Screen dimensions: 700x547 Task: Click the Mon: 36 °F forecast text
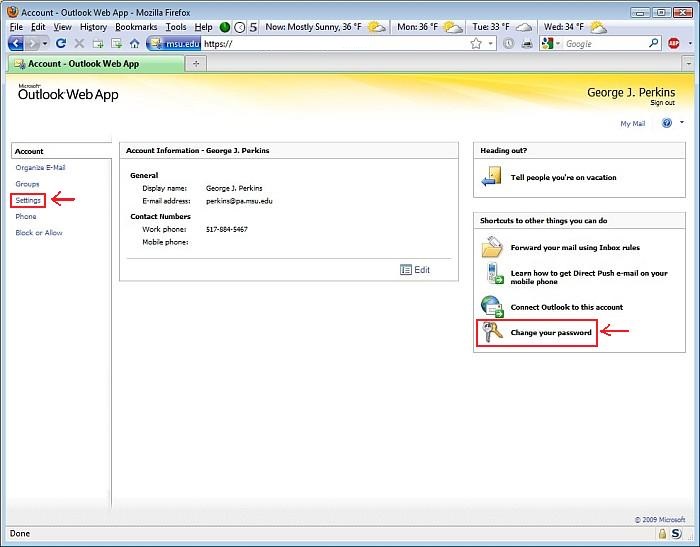(x=417, y=27)
